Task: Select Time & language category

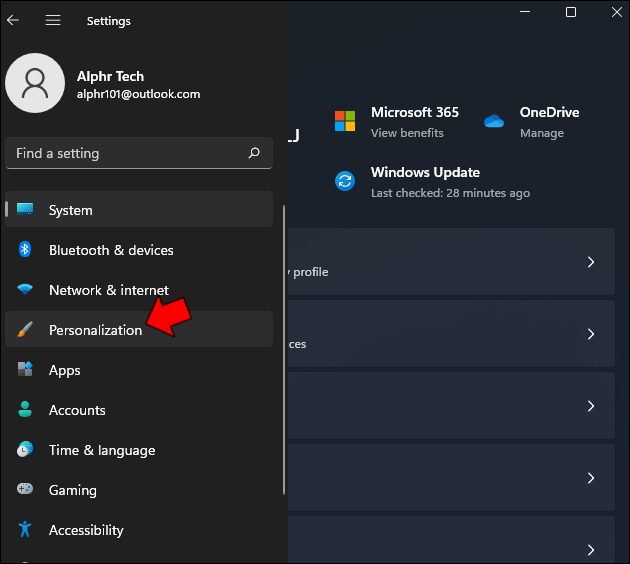Action: (101, 450)
